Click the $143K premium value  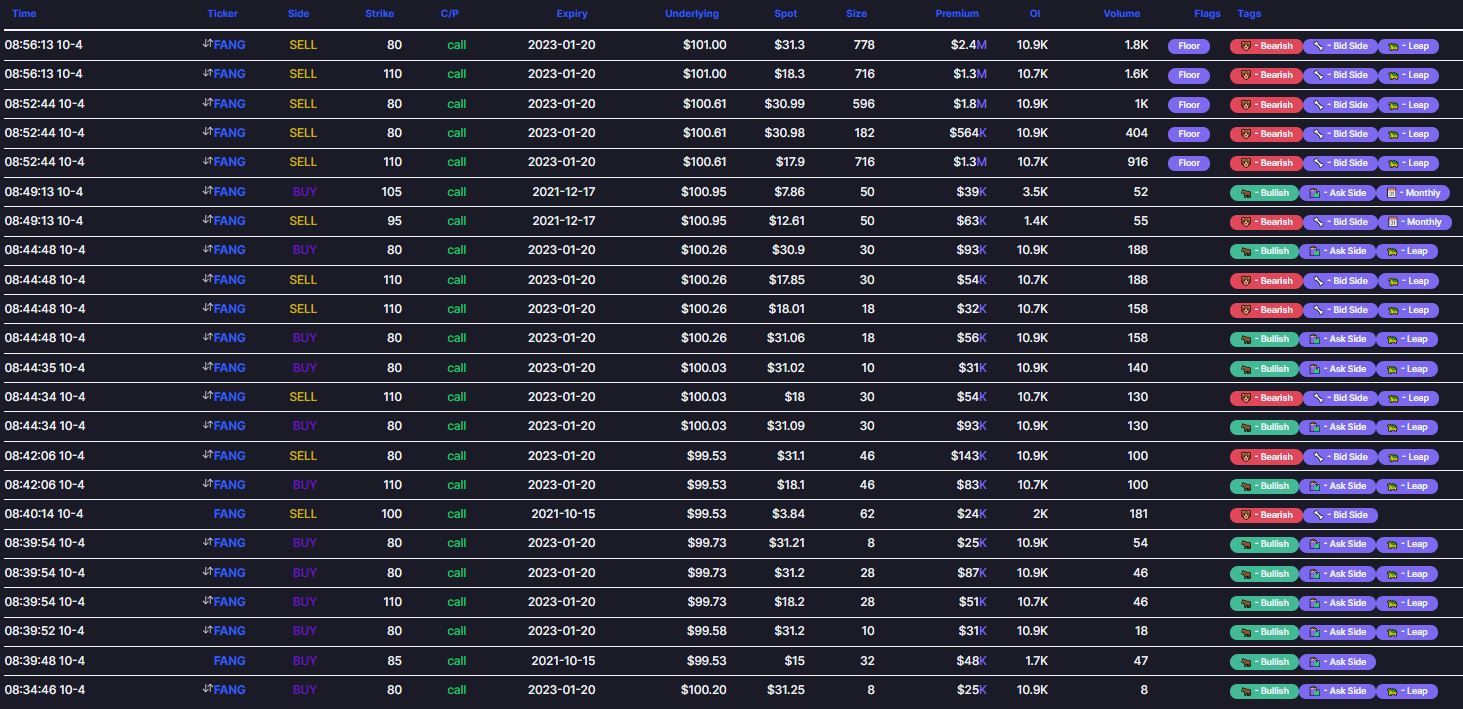969,456
